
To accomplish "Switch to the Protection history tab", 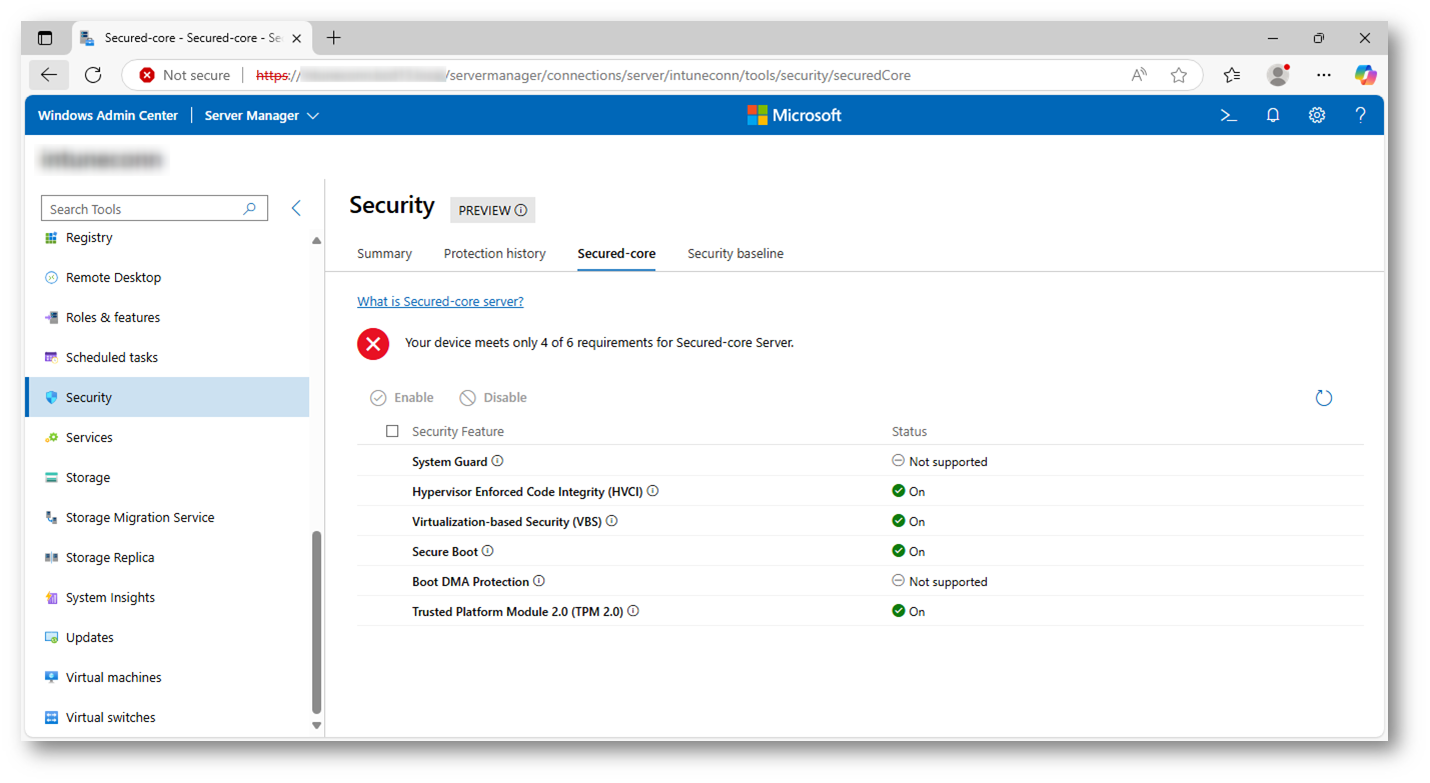I will [x=495, y=253].
